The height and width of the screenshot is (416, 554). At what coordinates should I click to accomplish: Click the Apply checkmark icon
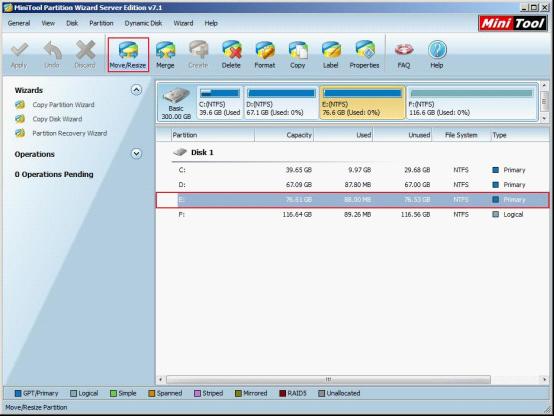click(19, 50)
